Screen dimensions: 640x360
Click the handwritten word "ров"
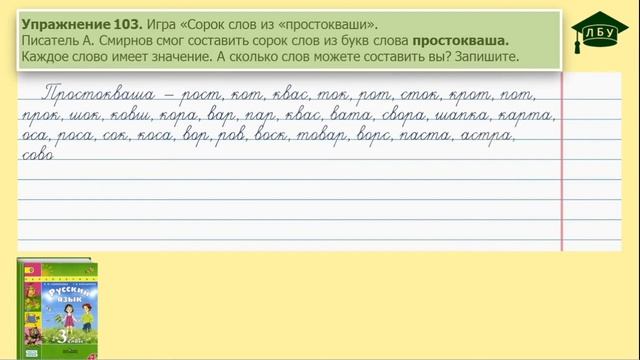[232, 137]
